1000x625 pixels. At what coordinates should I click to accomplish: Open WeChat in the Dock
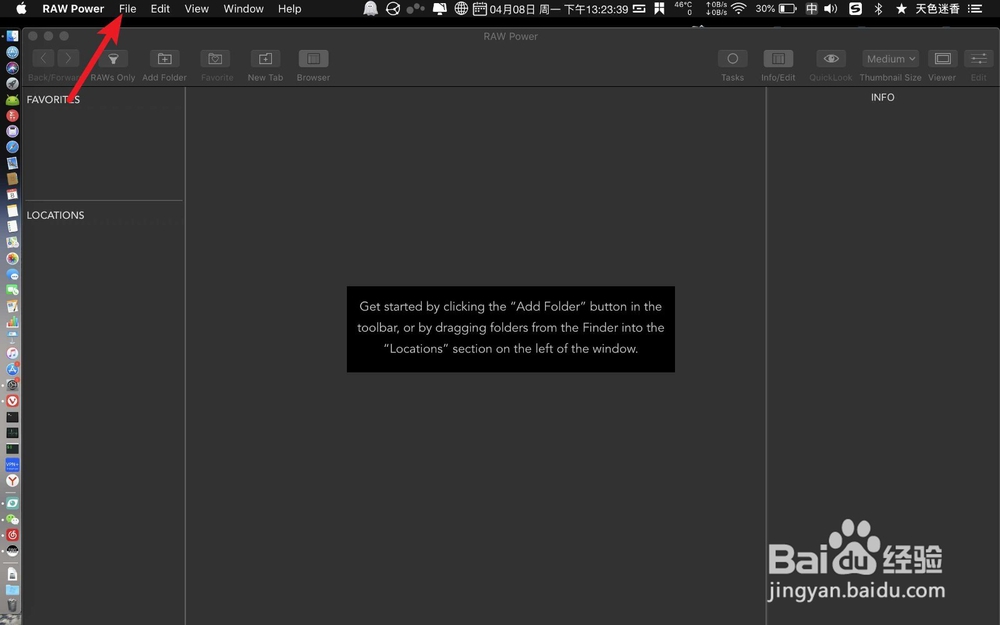click(12, 519)
